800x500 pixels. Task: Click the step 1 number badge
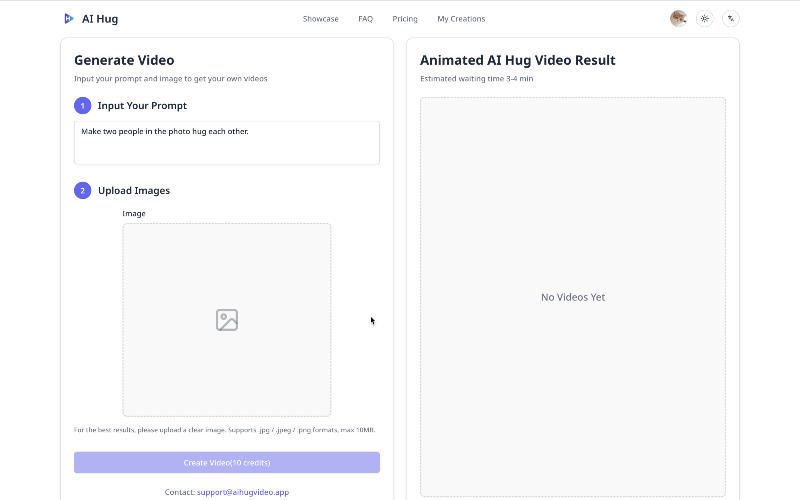83,105
